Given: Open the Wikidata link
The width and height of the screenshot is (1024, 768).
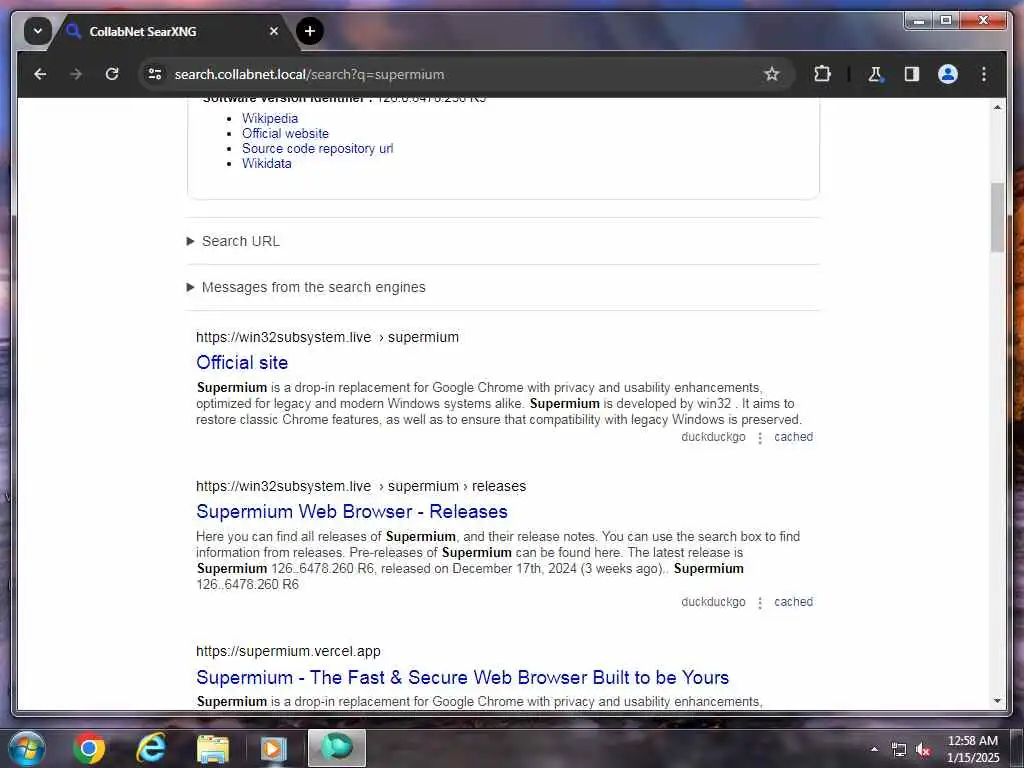Looking at the screenshot, I should [266, 163].
